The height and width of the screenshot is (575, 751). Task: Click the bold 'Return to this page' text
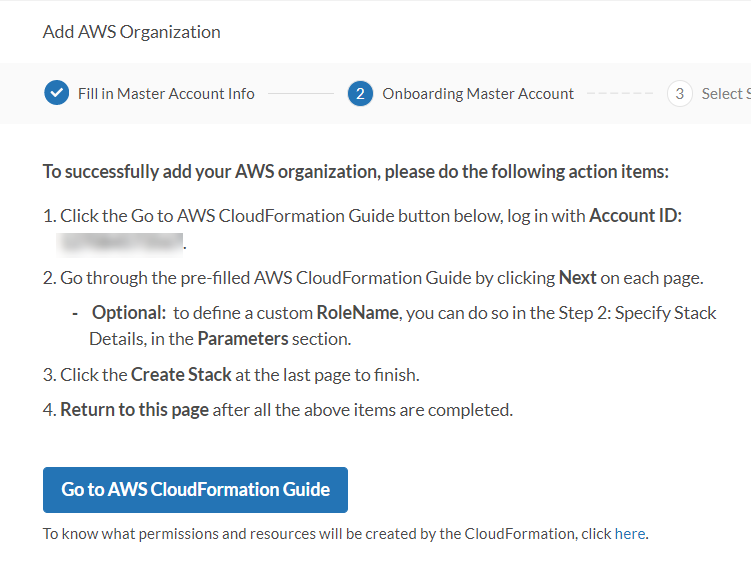click(x=134, y=409)
